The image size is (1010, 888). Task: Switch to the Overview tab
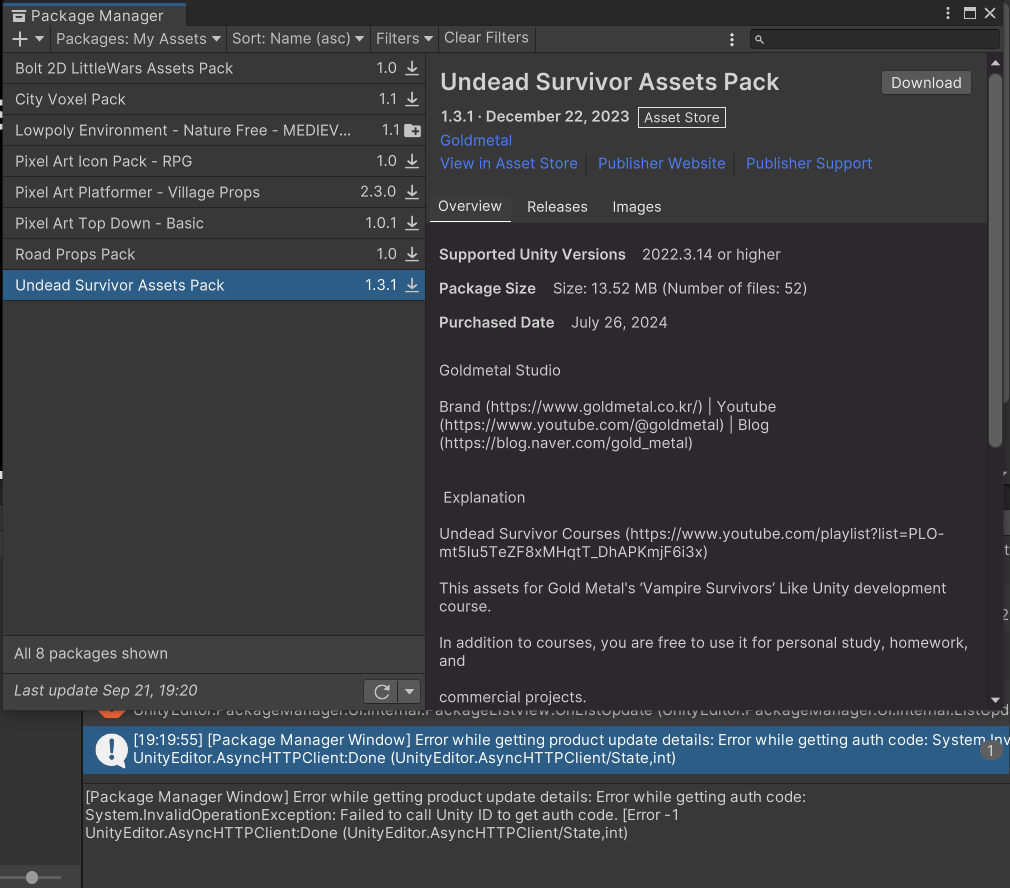click(x=470, y=207)
